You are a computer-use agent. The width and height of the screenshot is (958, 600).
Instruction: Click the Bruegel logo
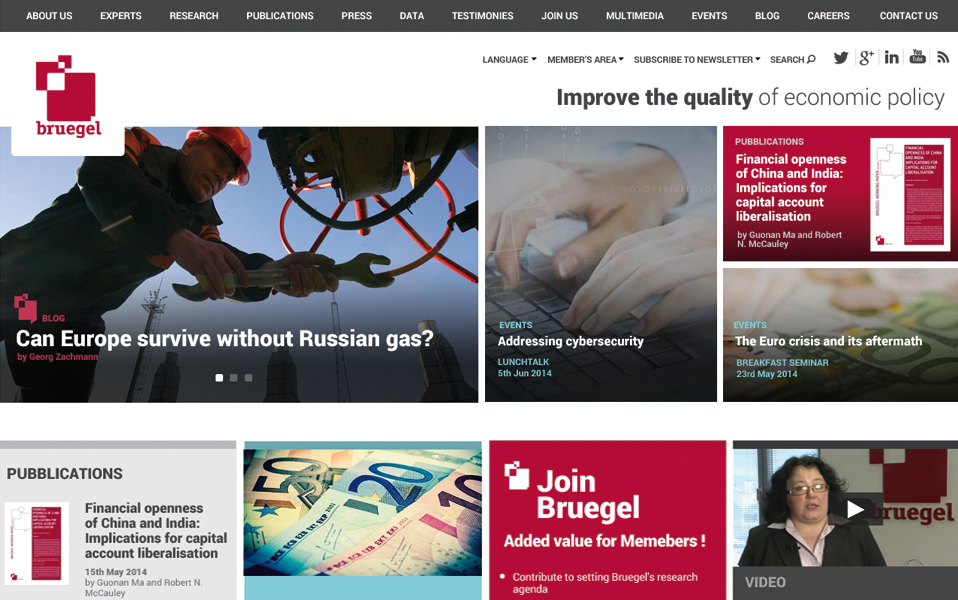(68, 97)
